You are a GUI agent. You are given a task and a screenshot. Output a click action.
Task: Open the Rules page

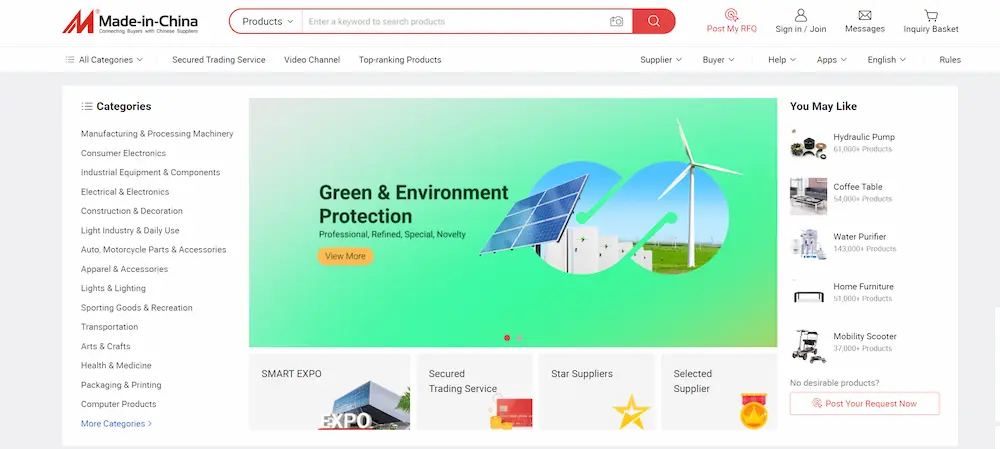click(950, 59)
